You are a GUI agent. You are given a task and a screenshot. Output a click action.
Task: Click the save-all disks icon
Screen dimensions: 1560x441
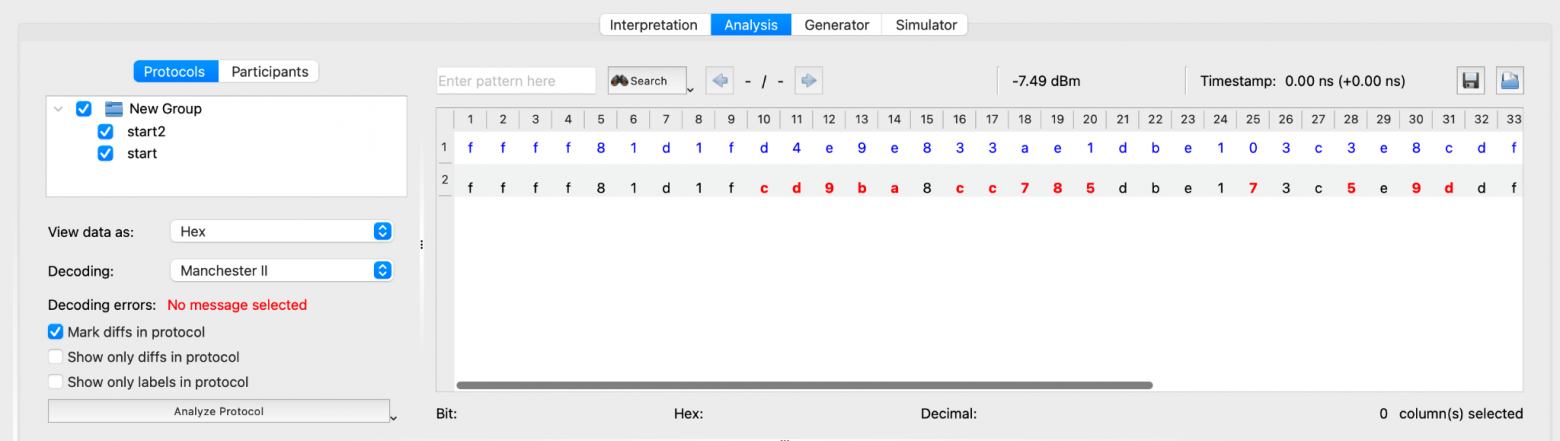point(1509,81)
